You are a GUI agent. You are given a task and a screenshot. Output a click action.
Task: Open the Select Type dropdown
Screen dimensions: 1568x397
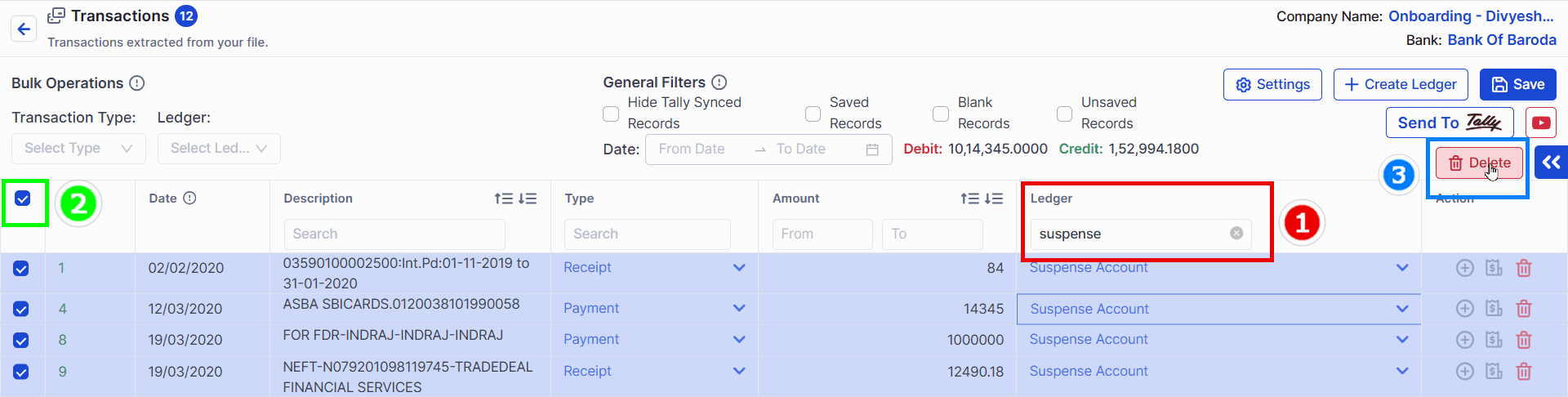click(78, 149)
